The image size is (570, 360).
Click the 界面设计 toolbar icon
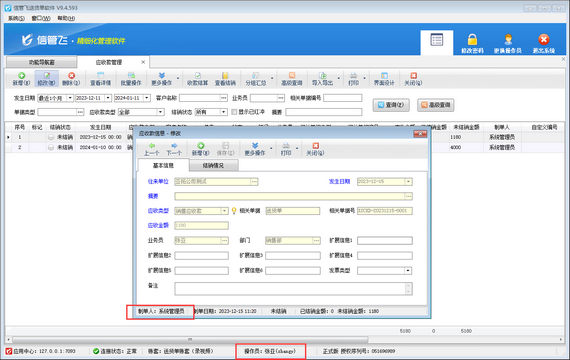tap(384, 76)
